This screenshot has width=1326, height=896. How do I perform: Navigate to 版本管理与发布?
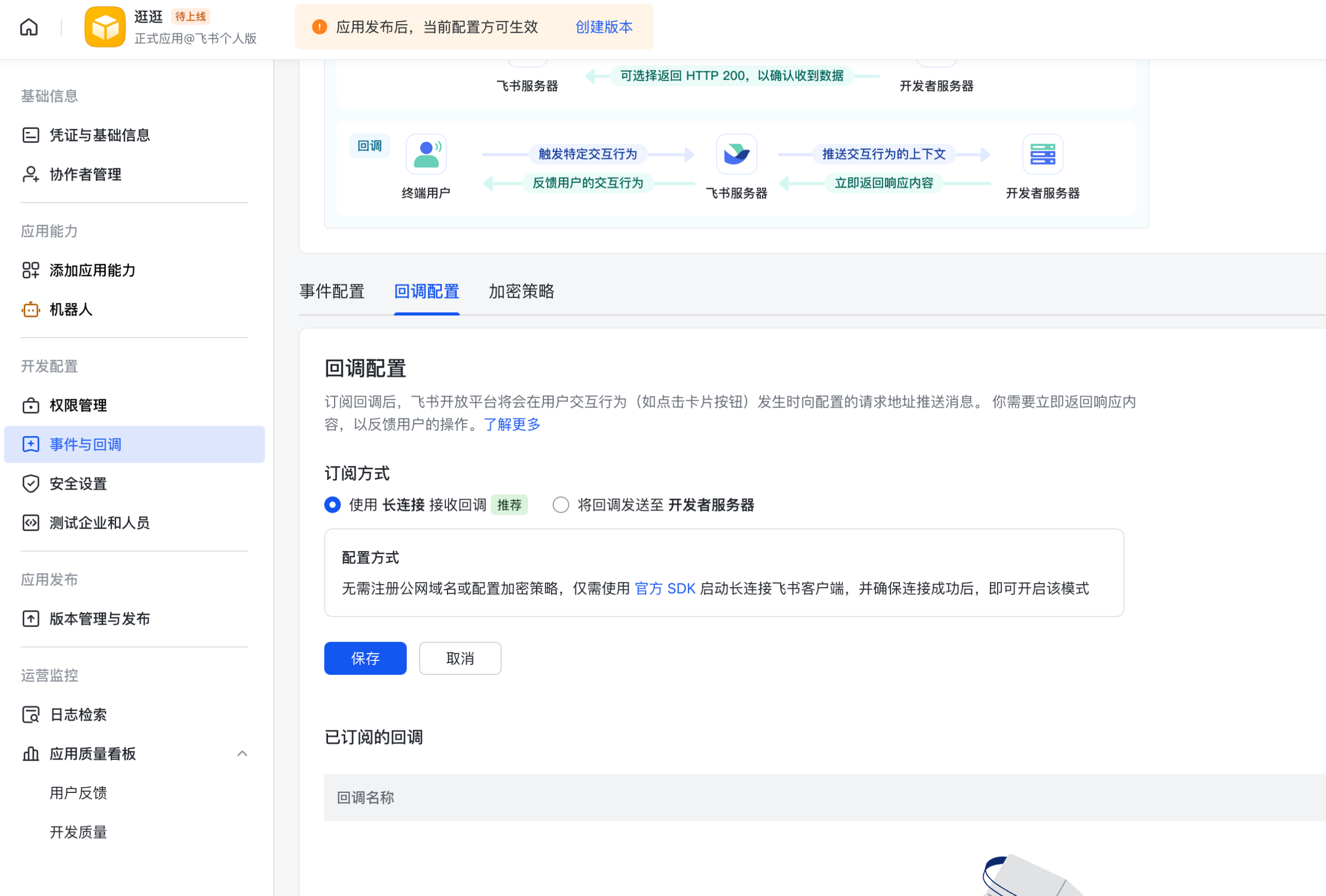(x=100, y=619)
